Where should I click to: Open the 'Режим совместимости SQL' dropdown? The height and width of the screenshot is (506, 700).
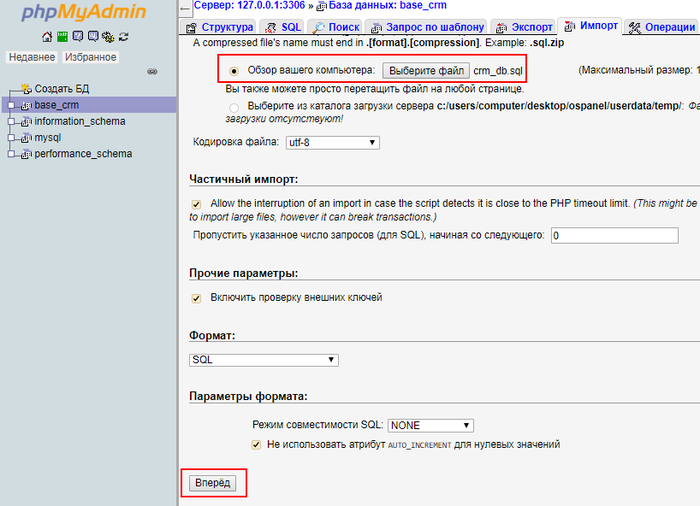[x=430, y=425]
